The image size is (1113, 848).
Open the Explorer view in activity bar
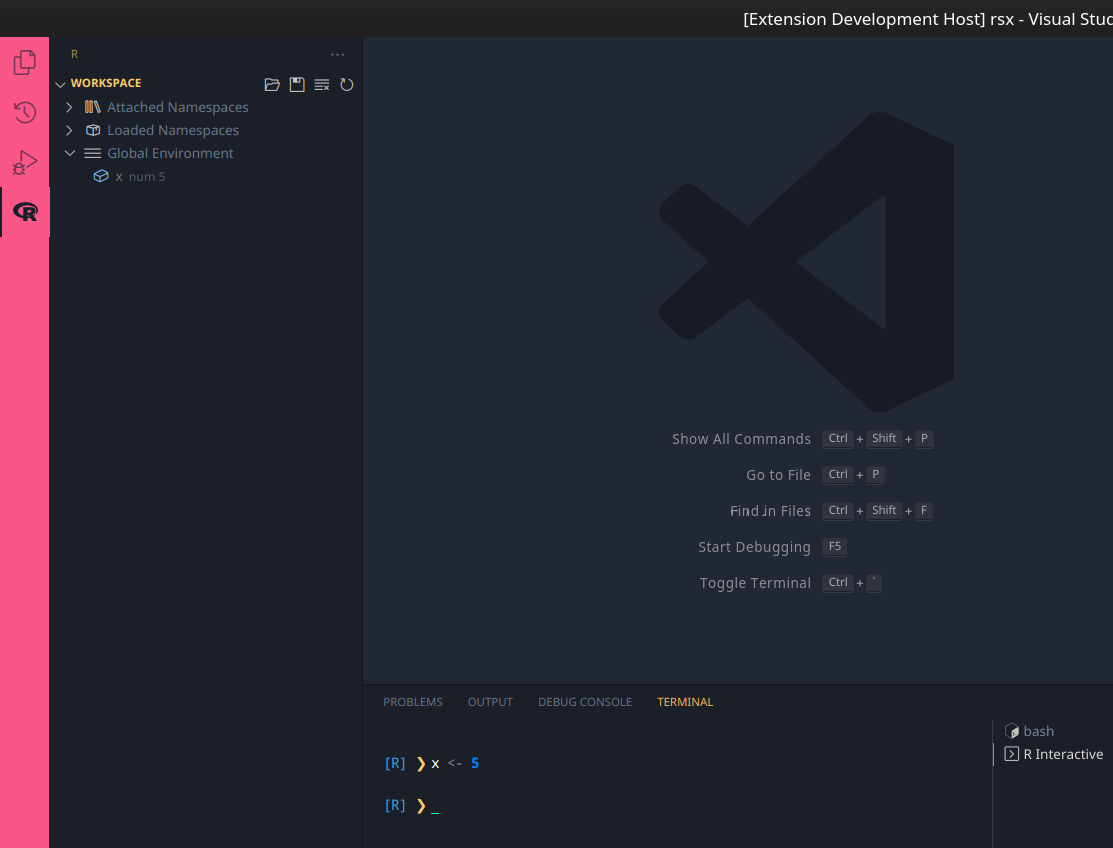point(25,62)
